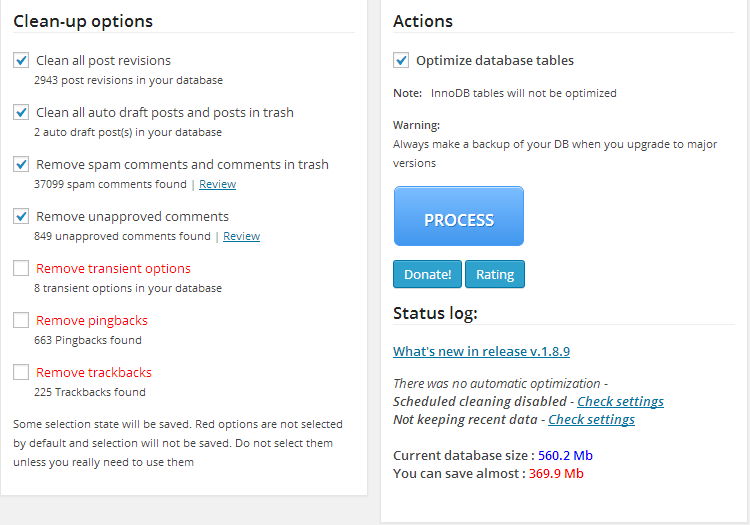The image size is (750, 525).
Task: Uncheck the 'Remove unapproved comments' checkbox
Action: point(21,216)
